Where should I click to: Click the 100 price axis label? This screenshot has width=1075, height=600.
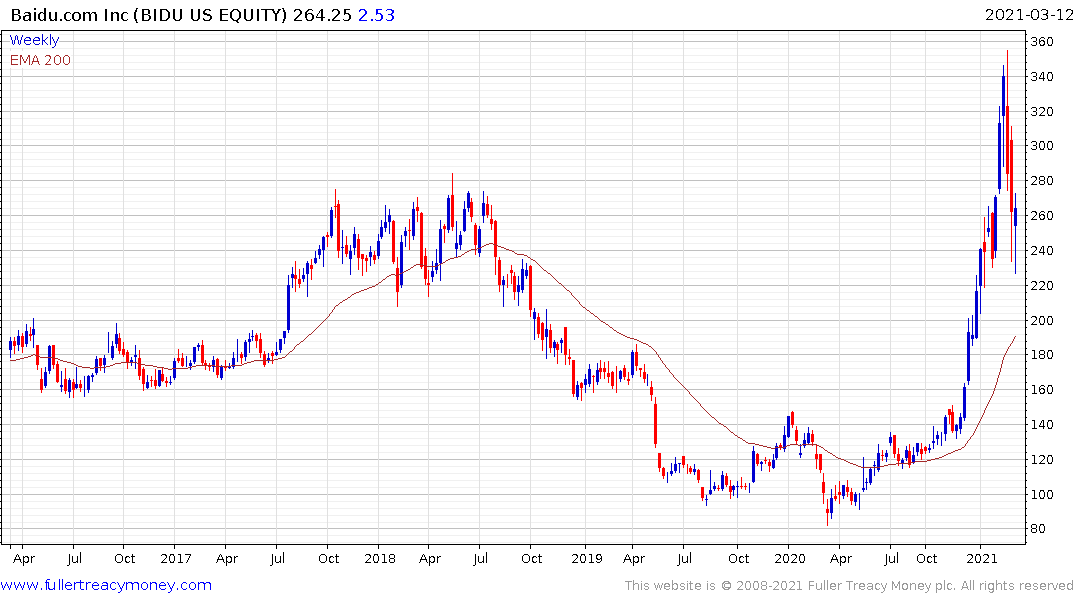click(1042, 495)
